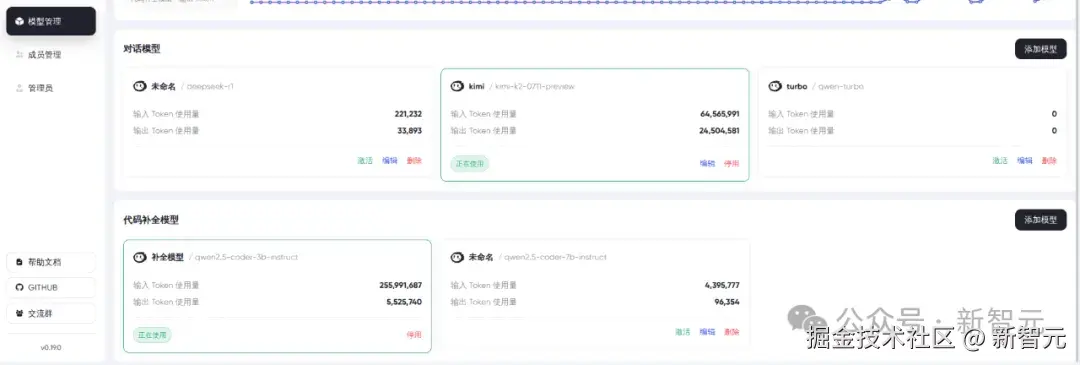Click the 帮助文档 document icon button
This screenshot has width=1080, height=365.
[51, 262]
